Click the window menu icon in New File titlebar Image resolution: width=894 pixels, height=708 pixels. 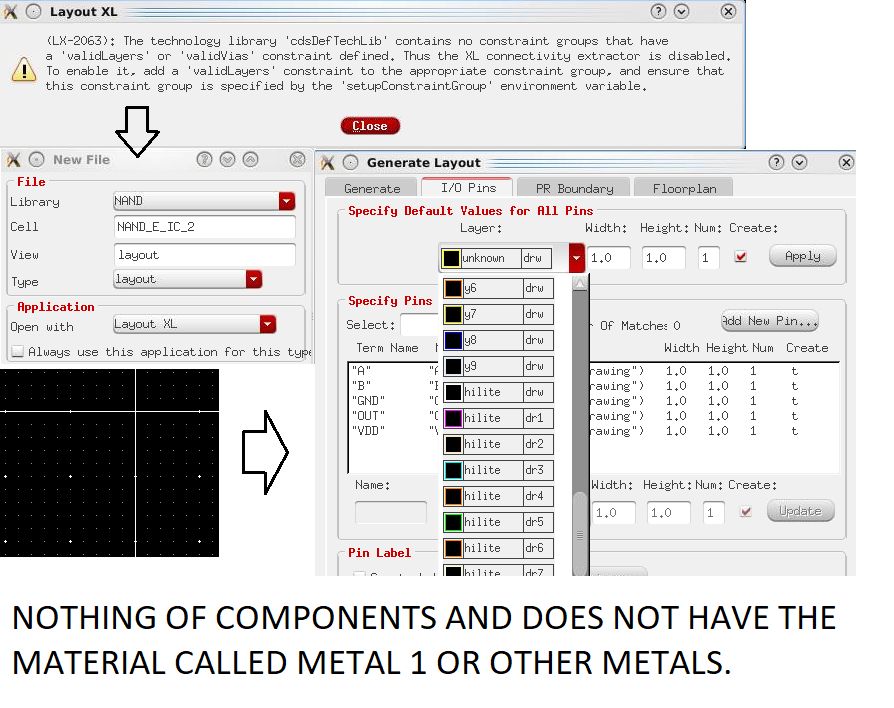pos(36,160)
